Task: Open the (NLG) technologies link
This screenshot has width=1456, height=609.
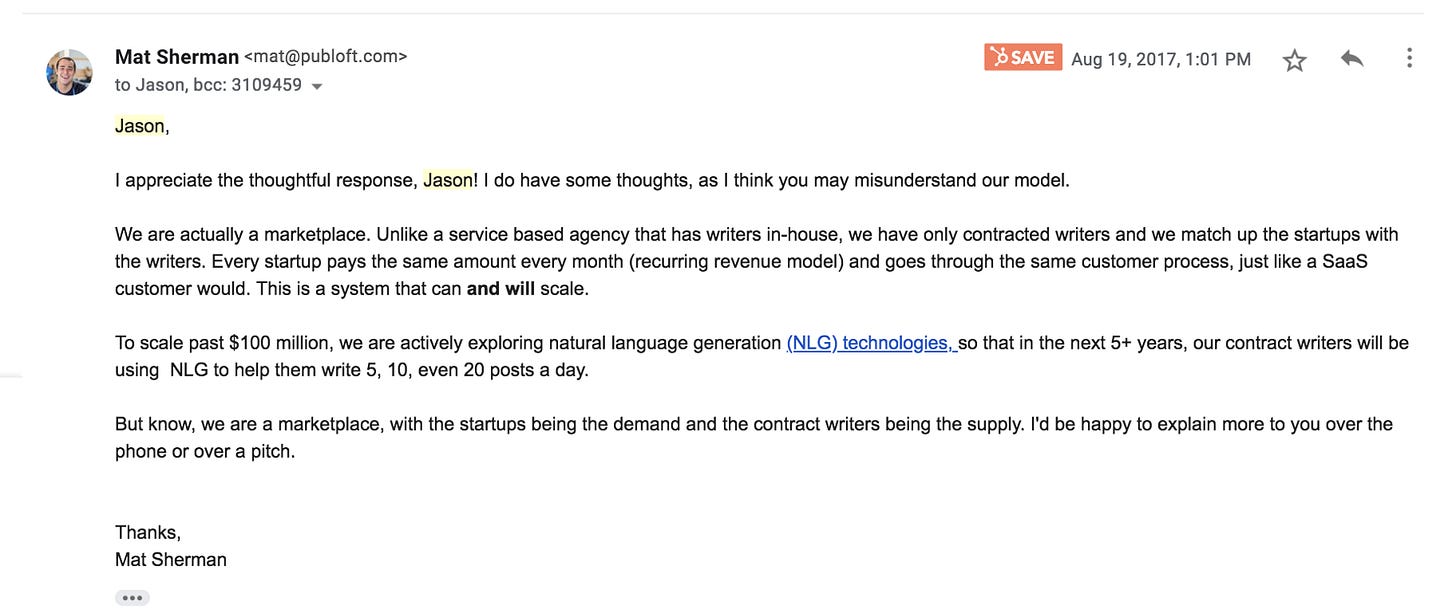Action: pos(871,343)
